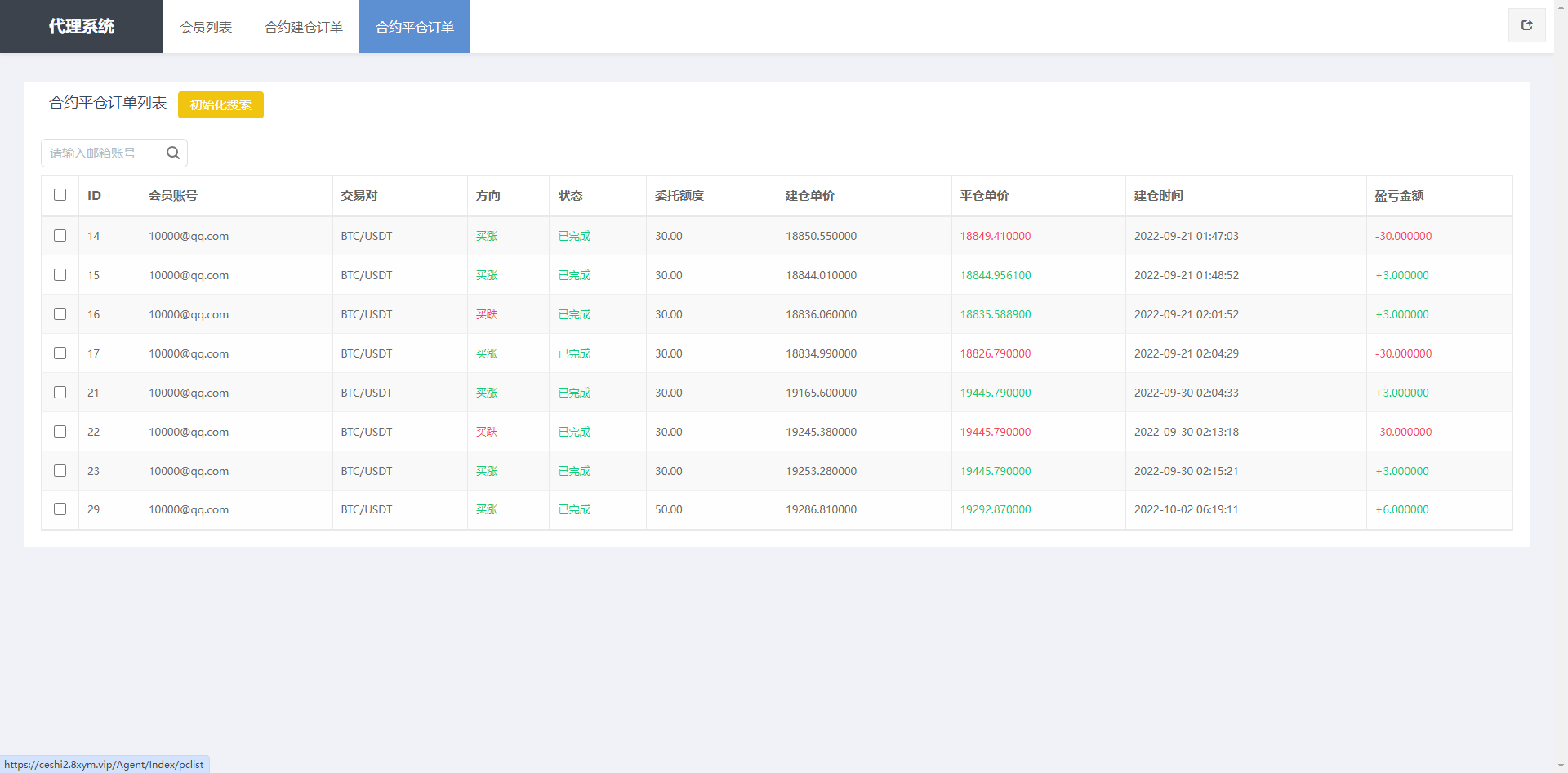The height and width of the screenshot is (773, 1568).
Task: Check the row checkbox for order 17
Action: point(60,353)
